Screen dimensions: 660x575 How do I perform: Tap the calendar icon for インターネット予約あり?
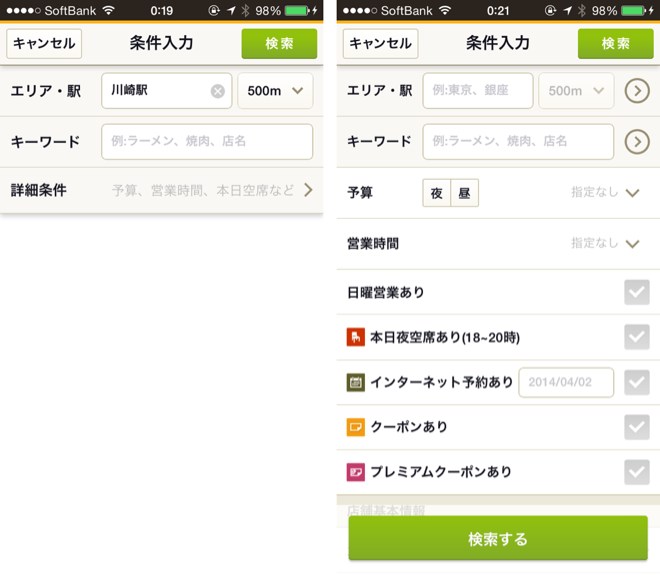coord(356,382)
